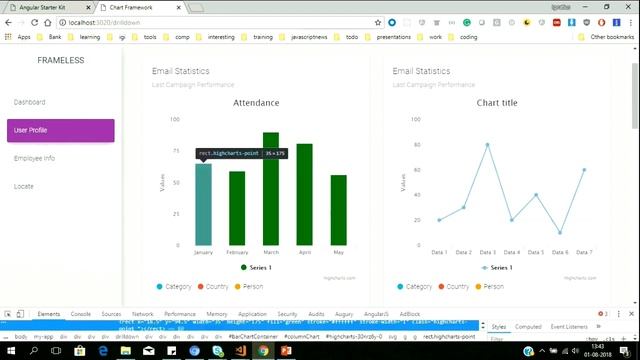Open the Sources tab in DevTools
Image resolution: width=640 pixels, height=360 pixels.
111,314
